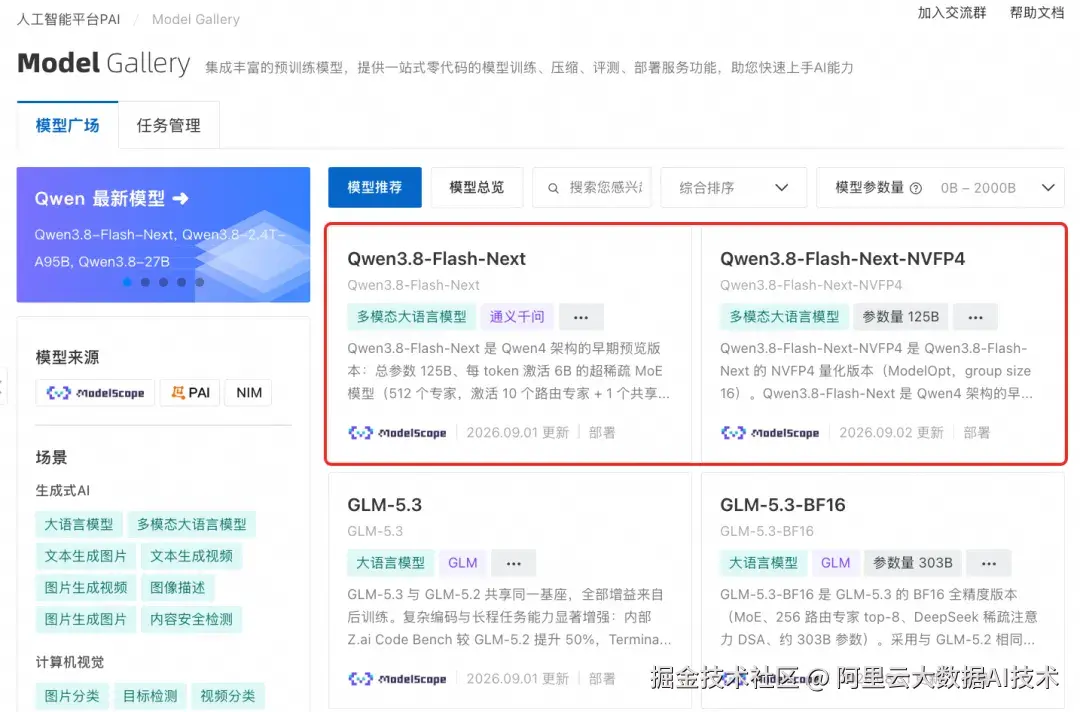The image size is (1080, 712).
Task: Go to 人工智能平台PAI breadcrumb
Action: coord(68,19)
